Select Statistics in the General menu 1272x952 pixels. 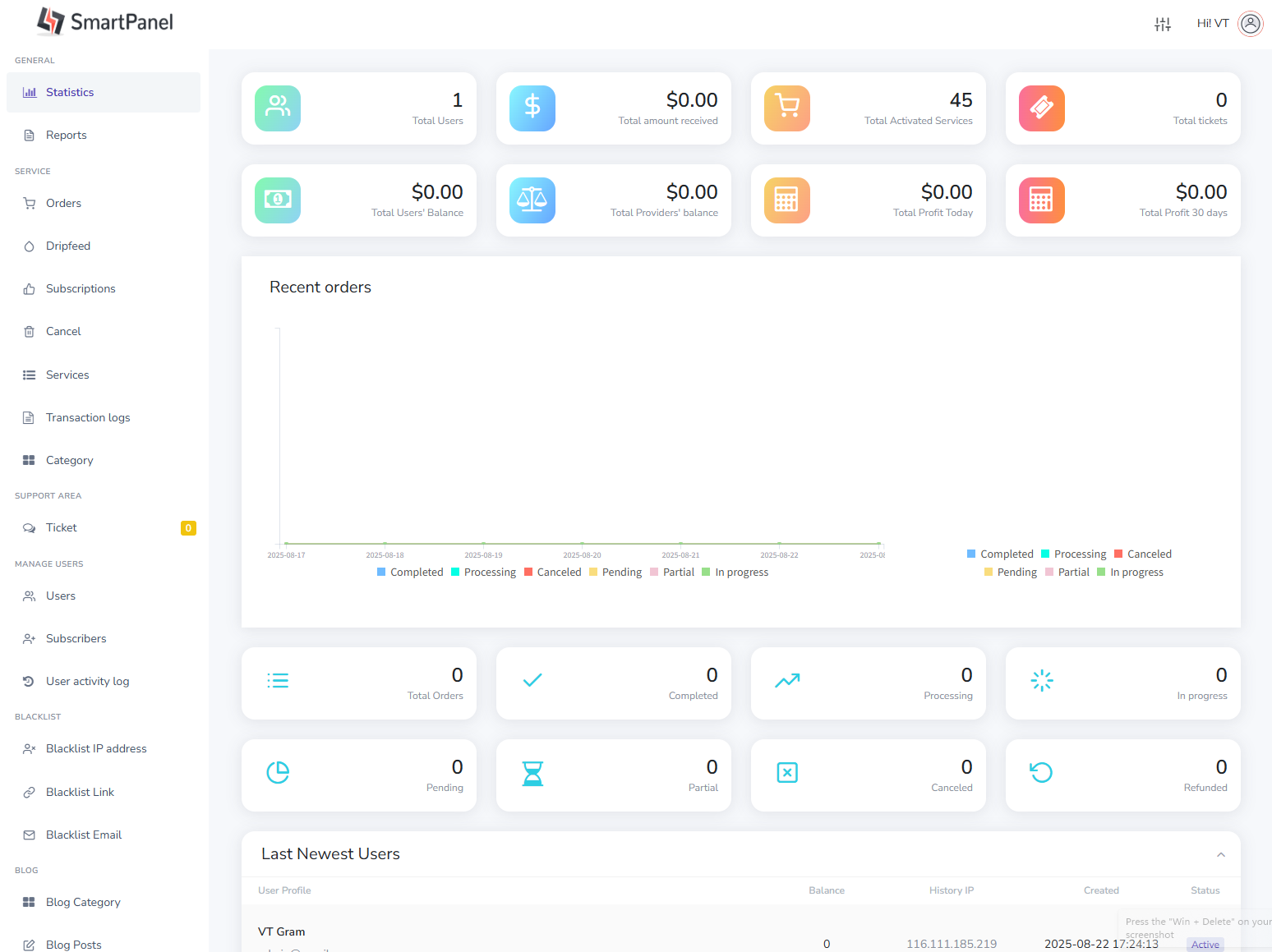click(70, 92)
